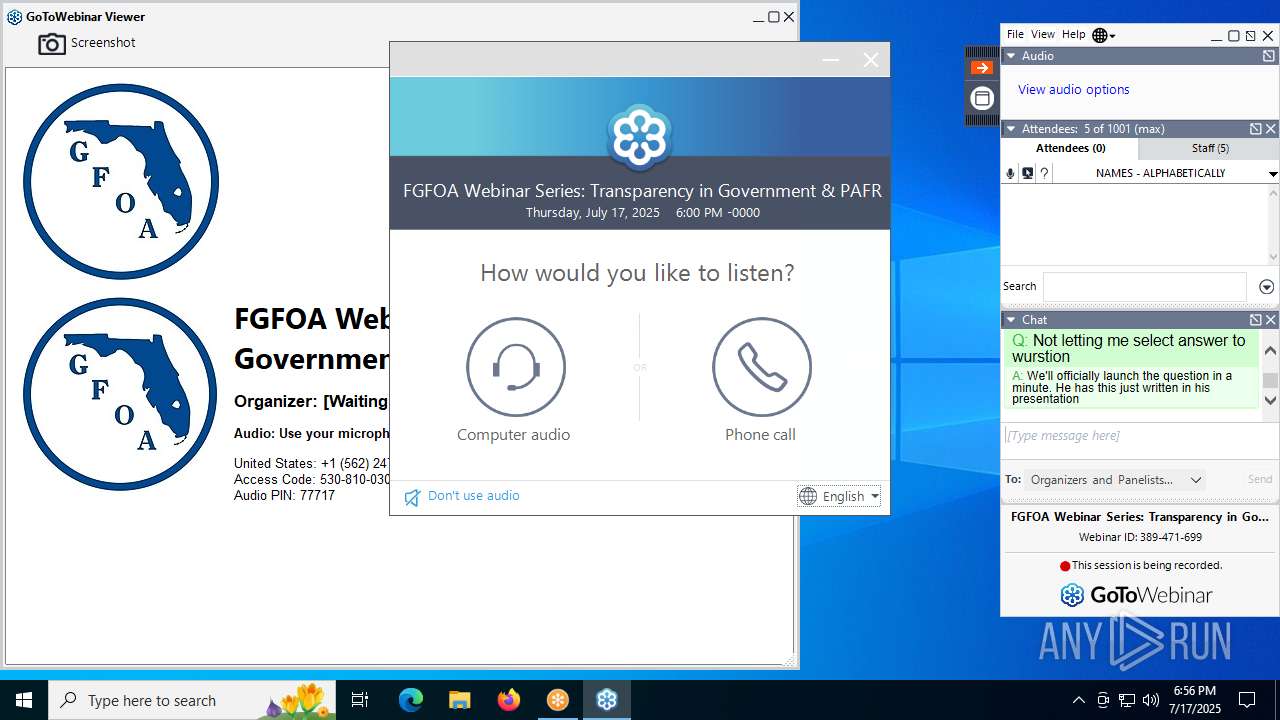Click the attendee Search field
Viewport: 1280px width, 720px height.
coord(1144,287)
